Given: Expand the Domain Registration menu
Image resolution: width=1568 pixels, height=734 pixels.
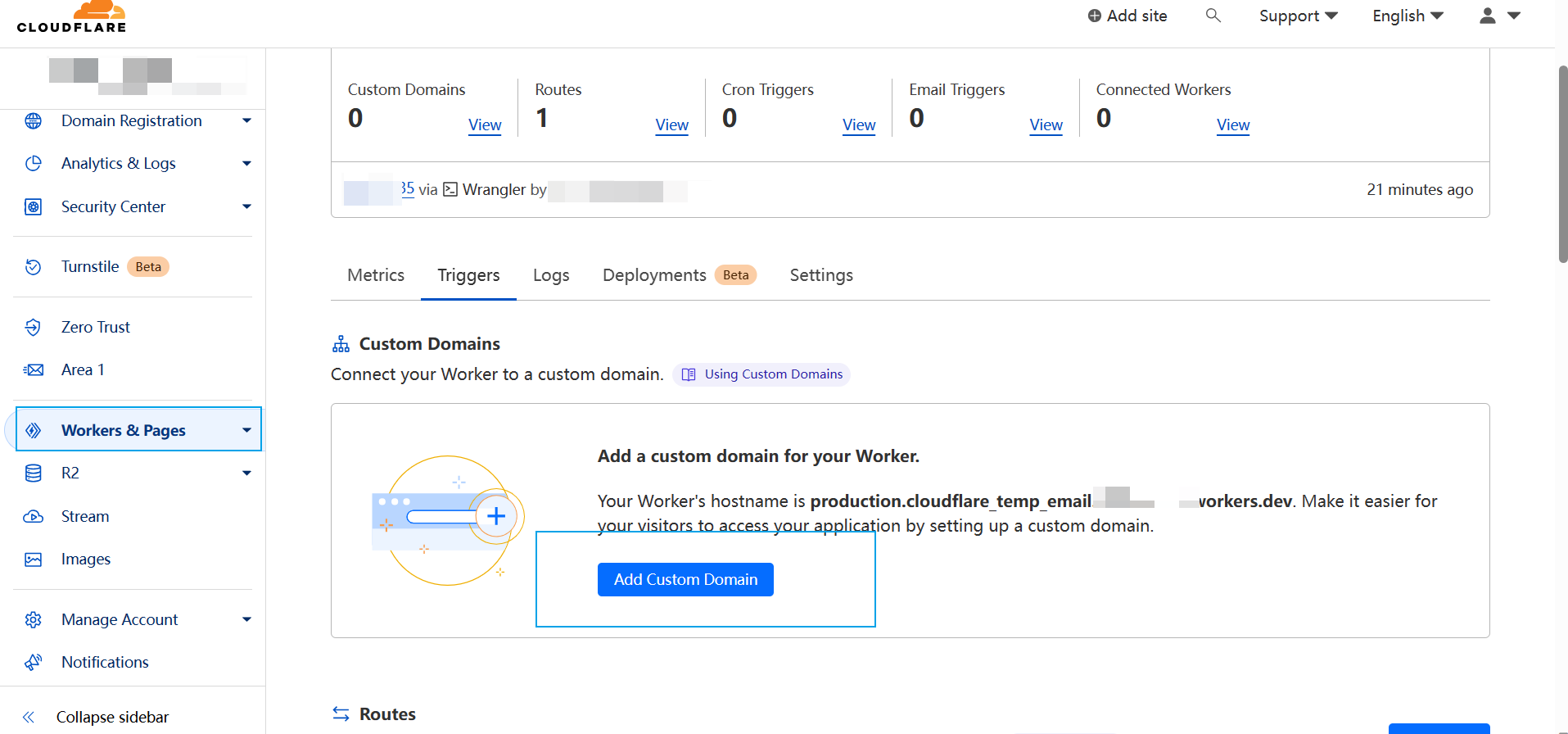Looking at the screenshot, I should (246, 121).
